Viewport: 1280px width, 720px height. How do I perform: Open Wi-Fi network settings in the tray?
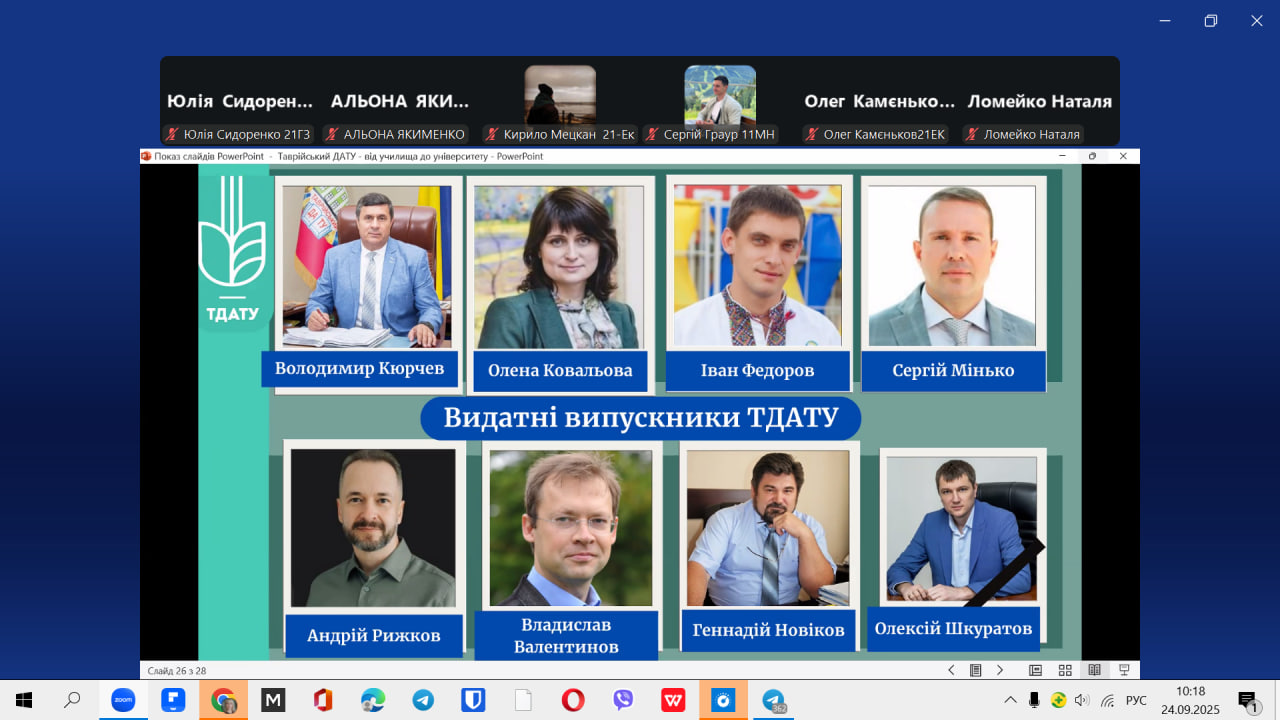1108,700
